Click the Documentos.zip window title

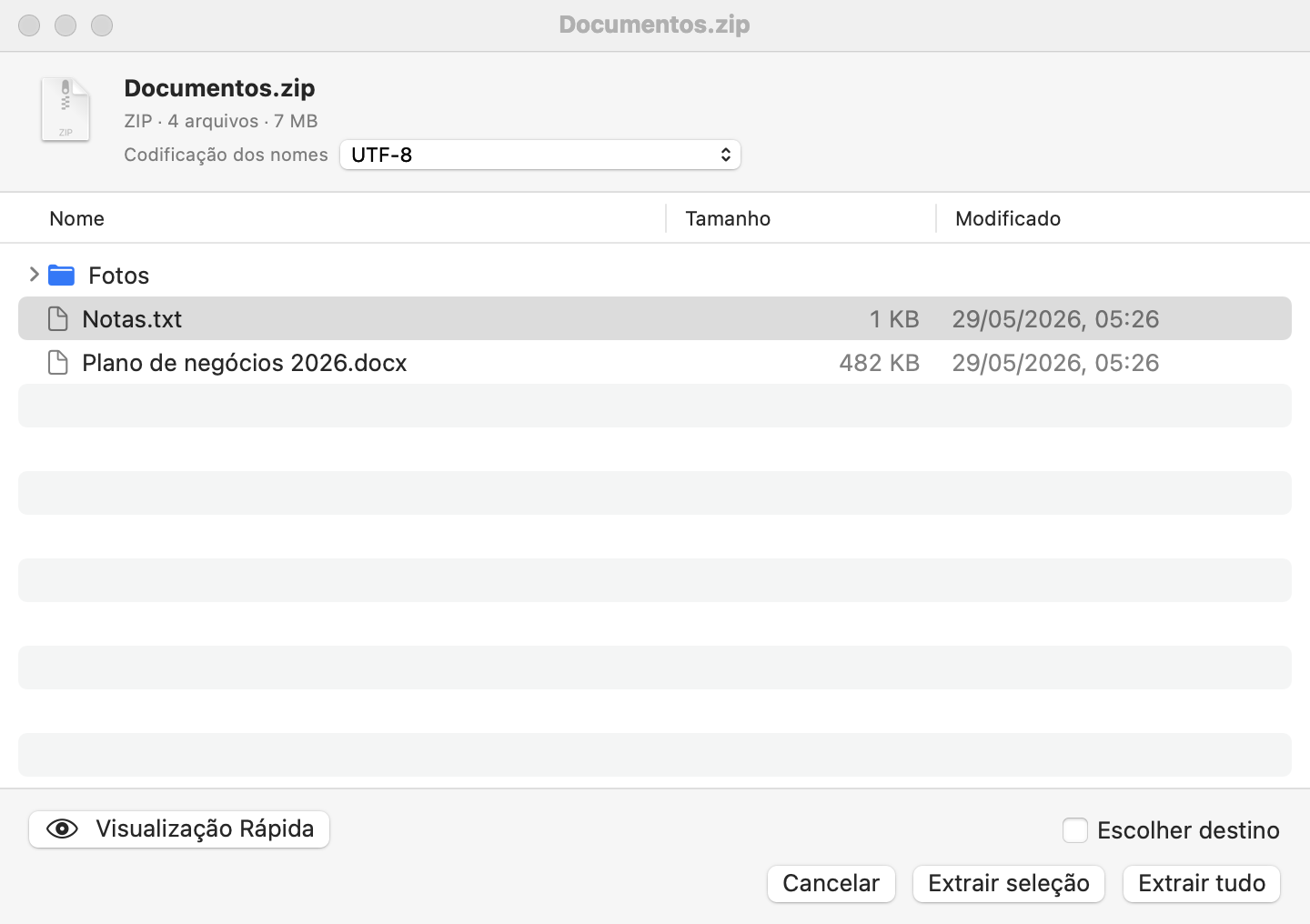655,25
